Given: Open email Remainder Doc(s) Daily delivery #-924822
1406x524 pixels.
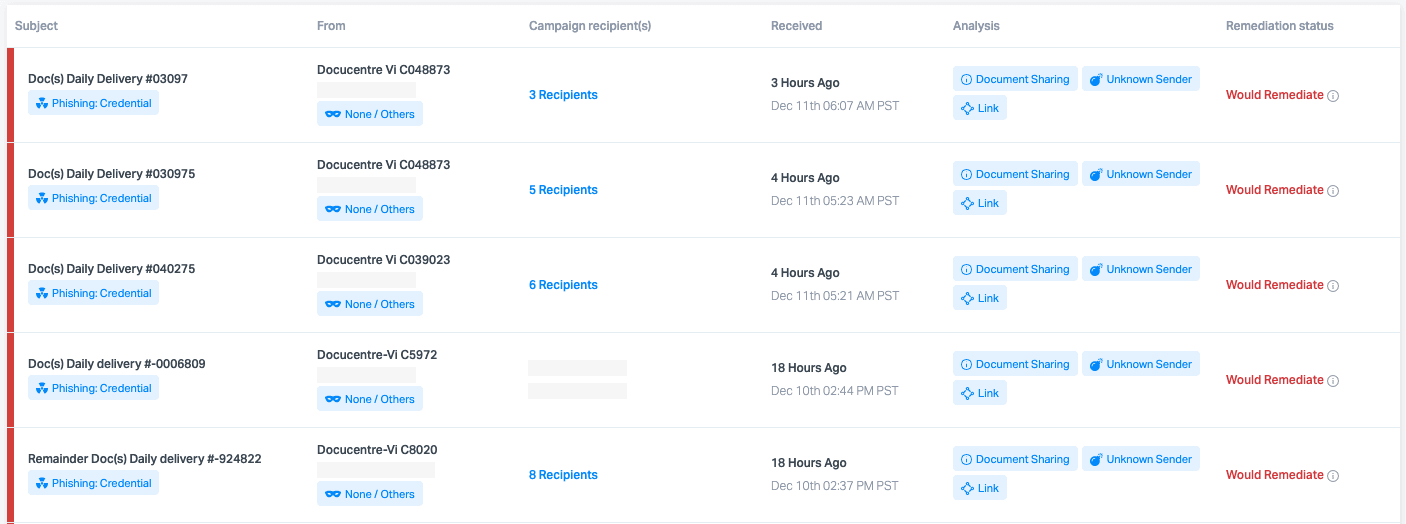Looking at the screenshot, I should tap(145, 459).
